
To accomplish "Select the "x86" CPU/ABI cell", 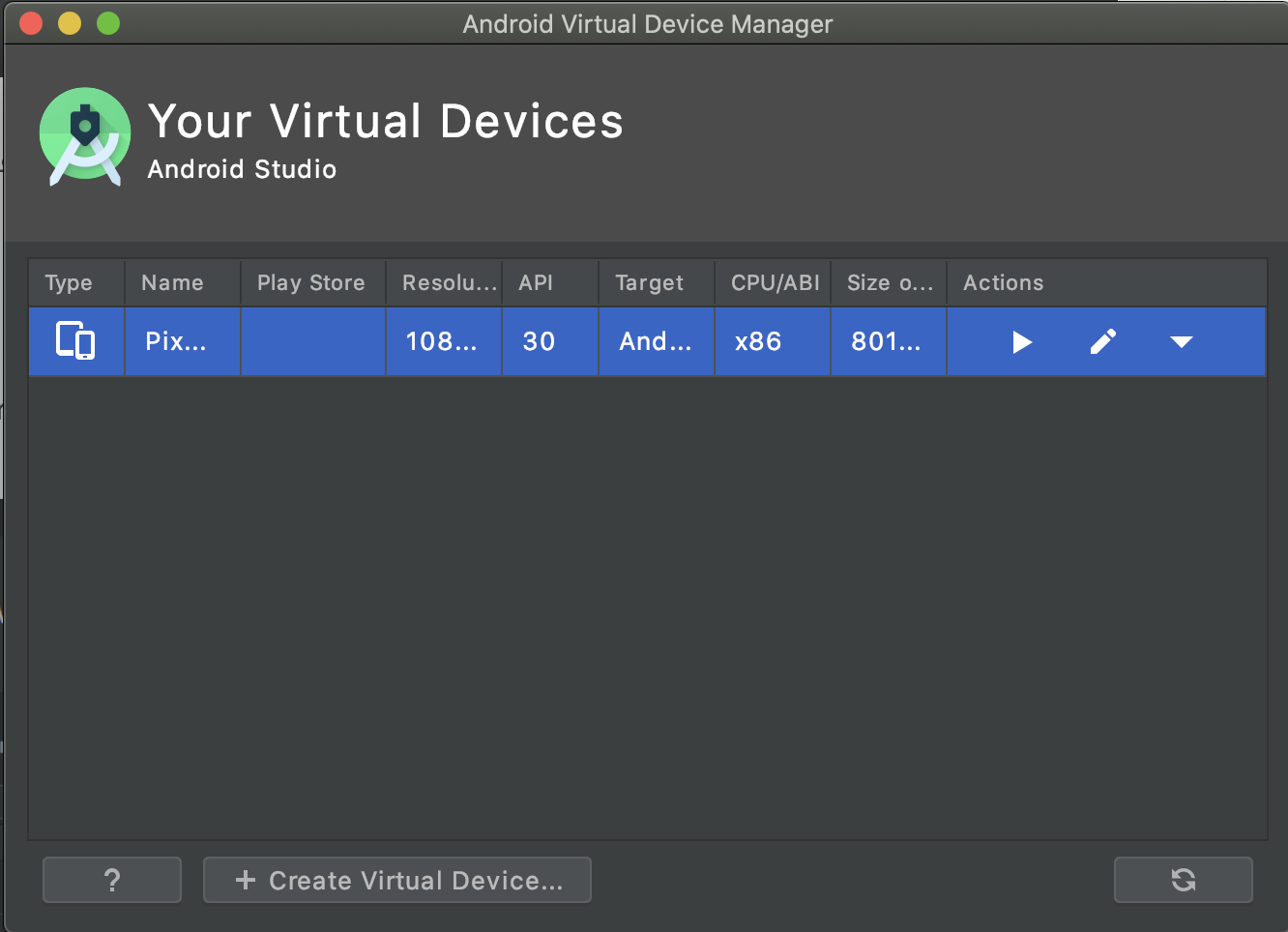I will (773, 341).
